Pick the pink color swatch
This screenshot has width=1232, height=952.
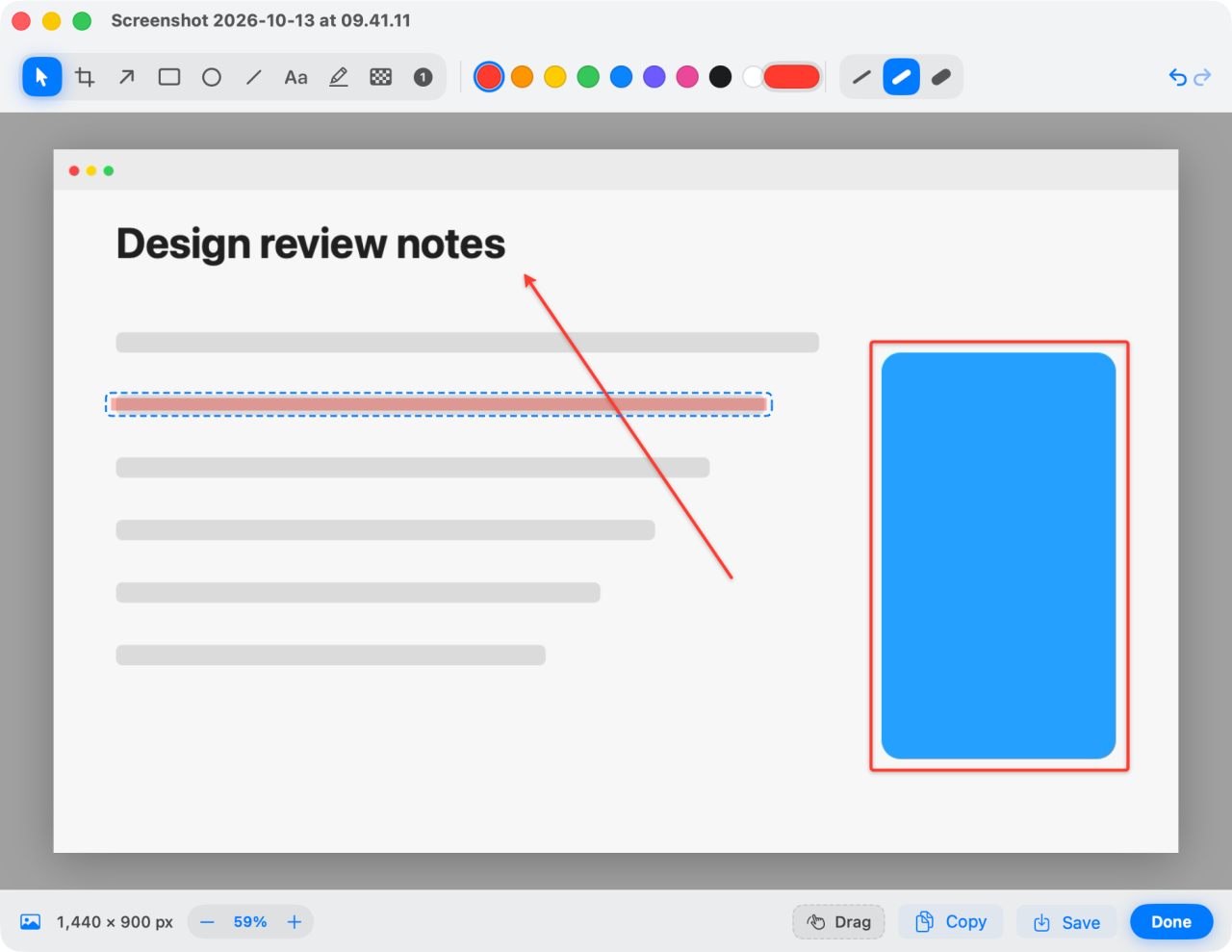tap(687, 77)
